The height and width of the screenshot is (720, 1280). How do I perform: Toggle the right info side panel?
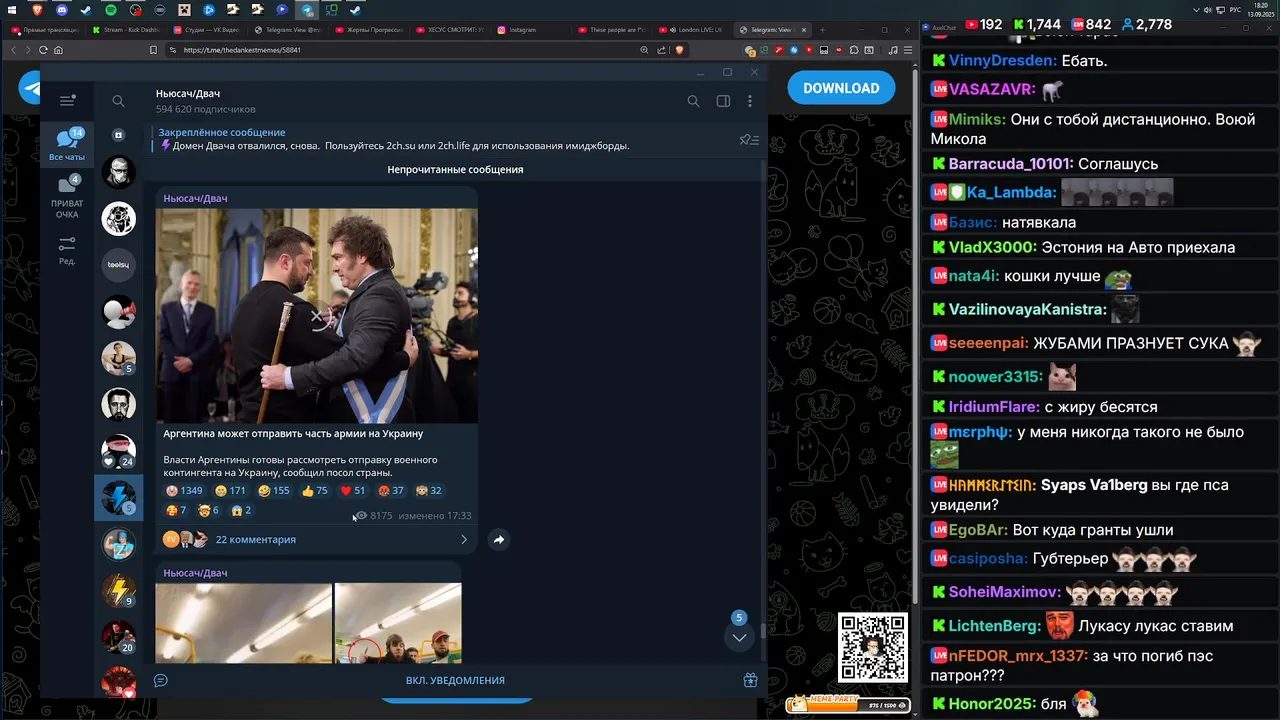[x=723, y=101]
